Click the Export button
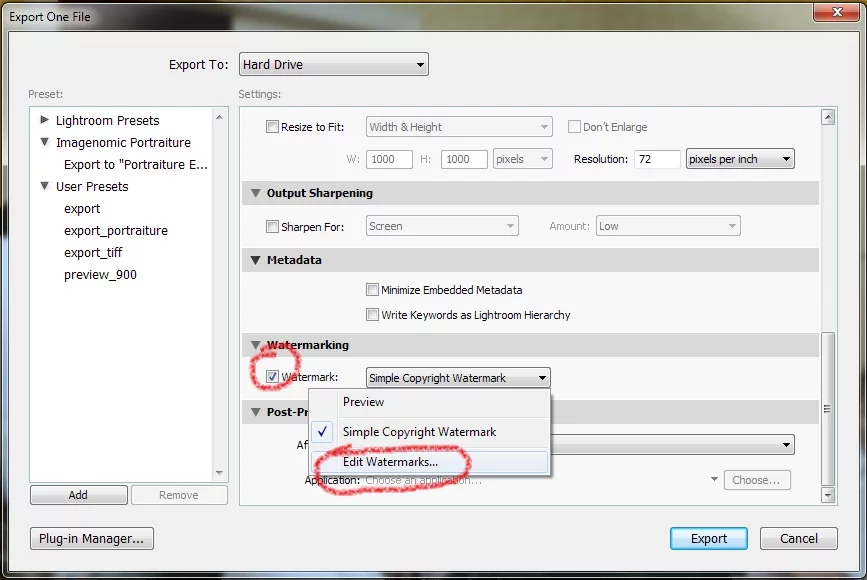Image resolution: width=867 pixels, height=580 pixels. click(709, 539)
